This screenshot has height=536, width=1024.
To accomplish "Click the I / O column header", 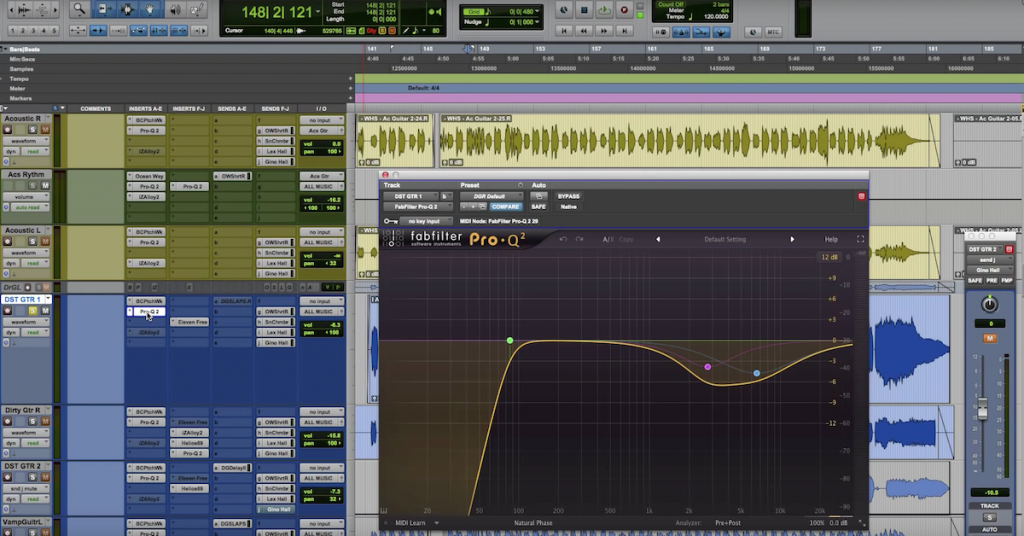I will 321,109.
